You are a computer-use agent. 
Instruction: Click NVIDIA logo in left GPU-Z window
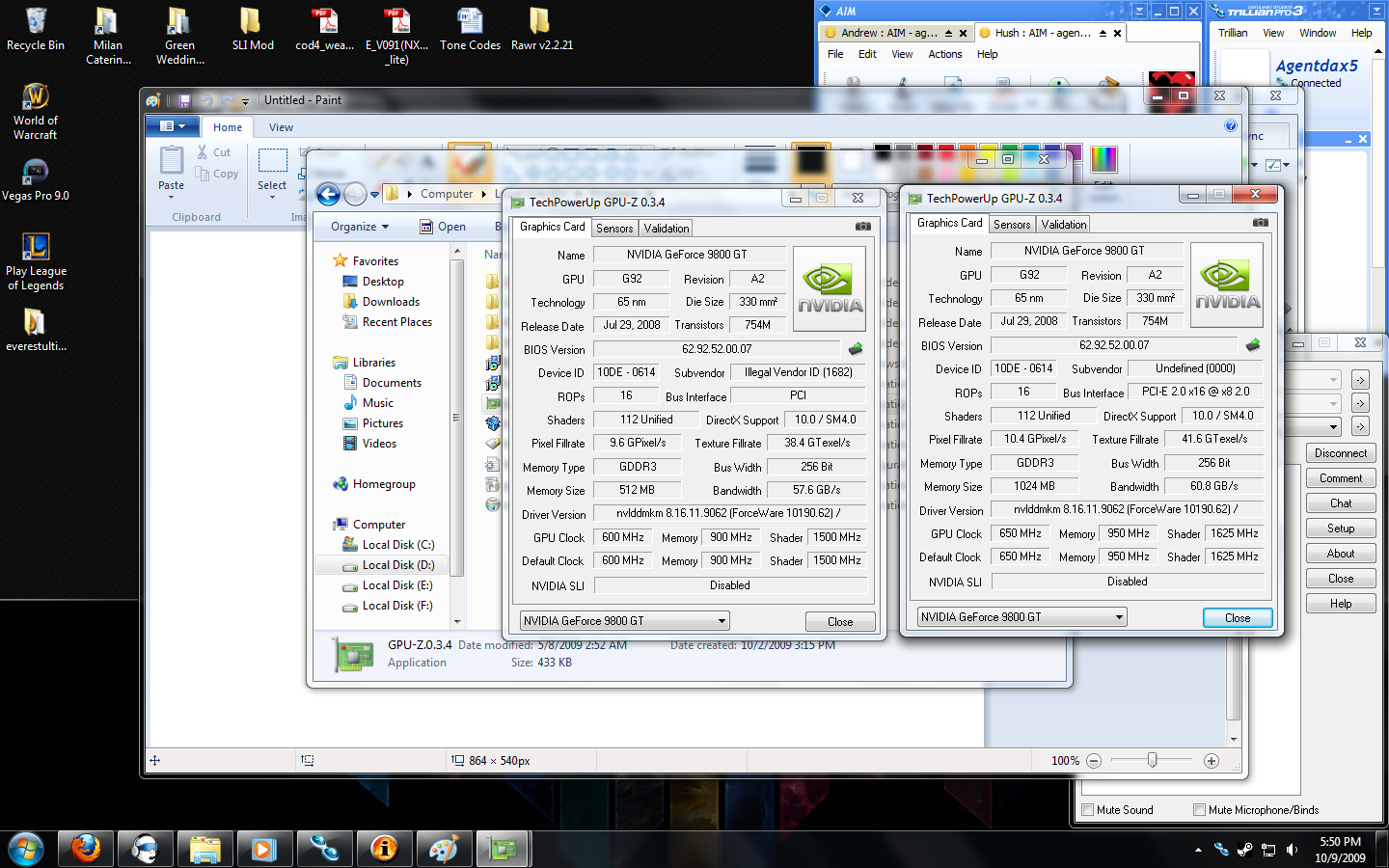tap(830, 288)
